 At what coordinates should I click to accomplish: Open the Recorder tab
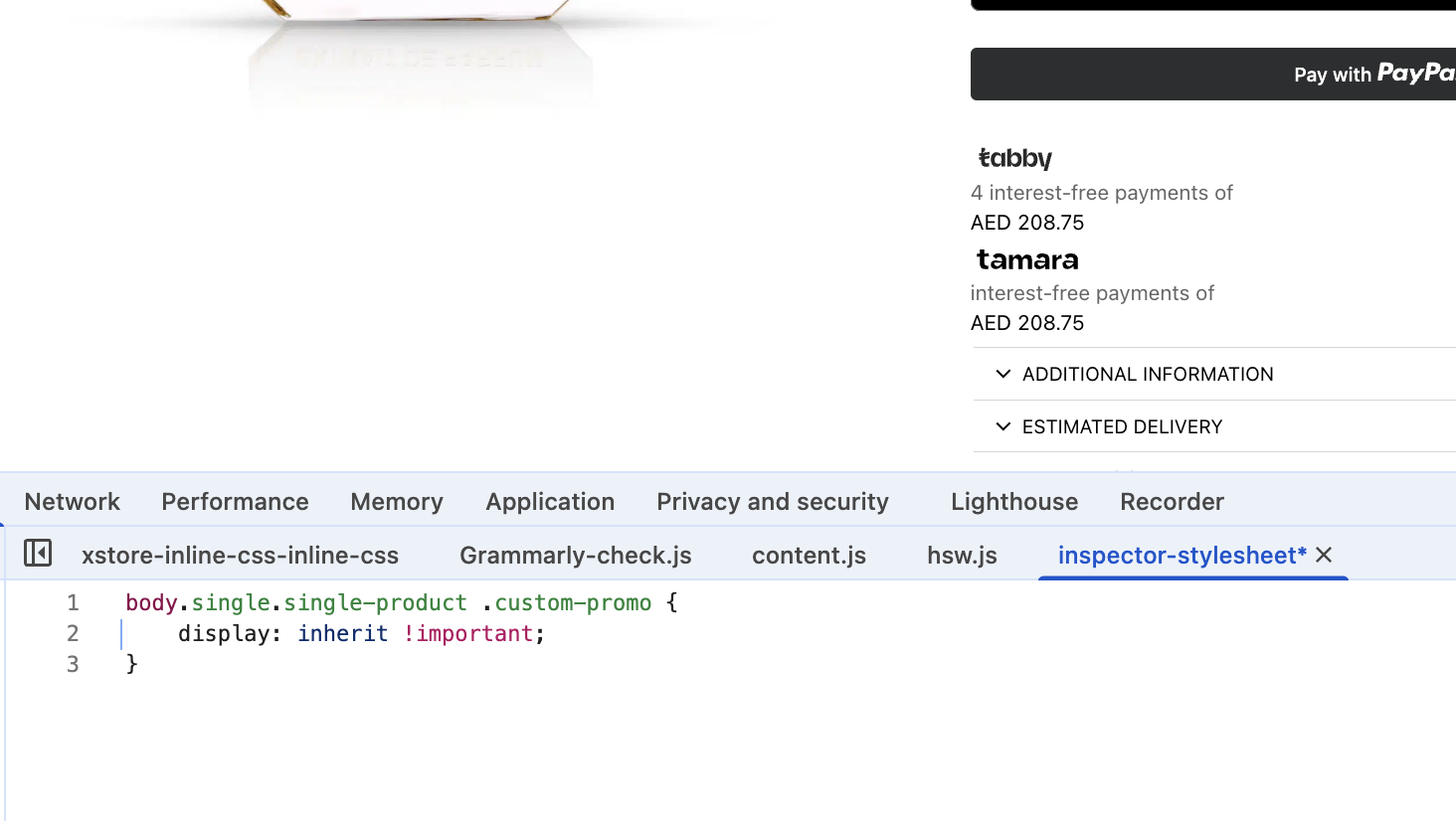click(x=1172, y=502)
